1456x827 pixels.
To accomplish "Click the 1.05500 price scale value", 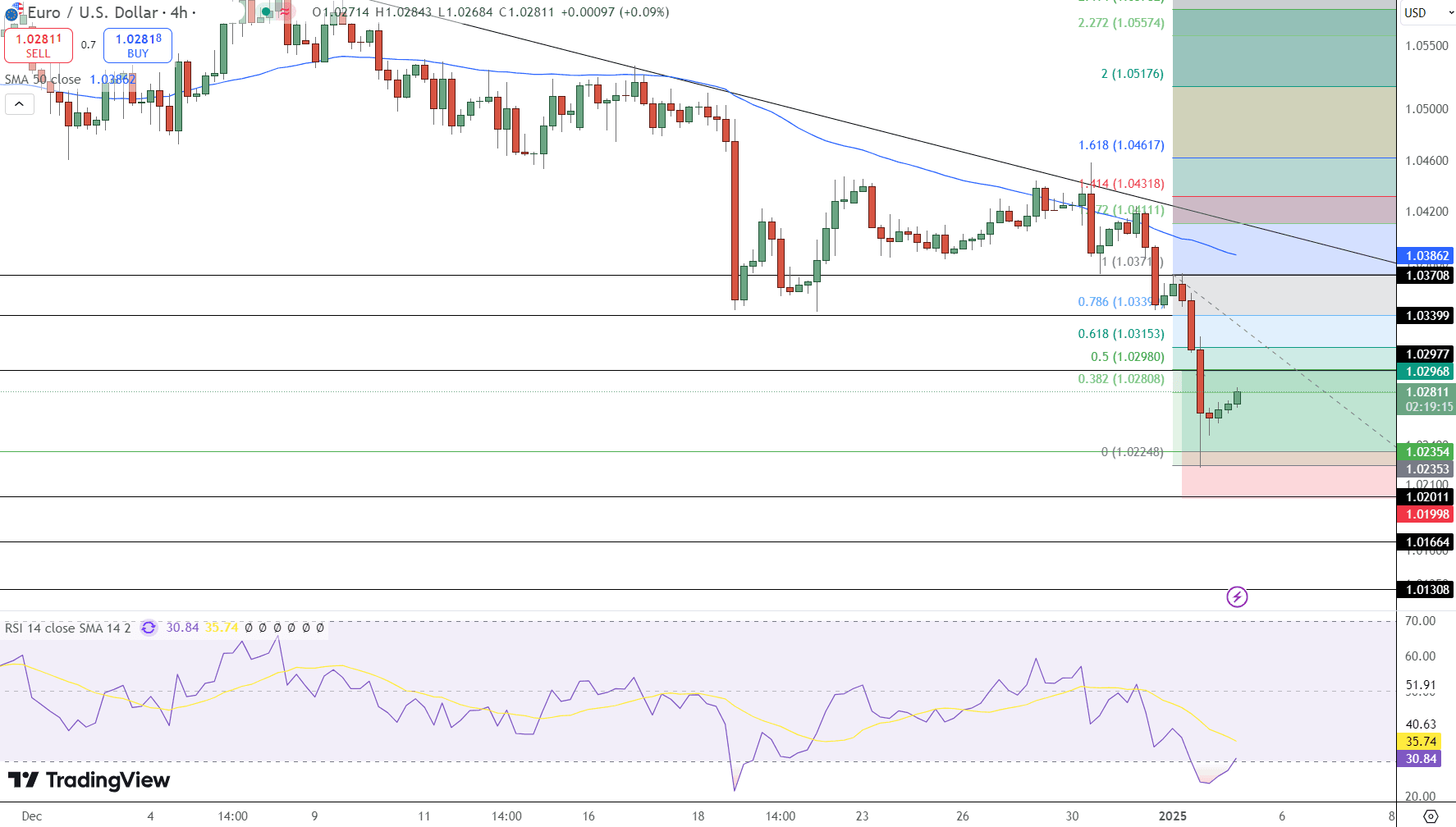I will tap(1426, 46).
